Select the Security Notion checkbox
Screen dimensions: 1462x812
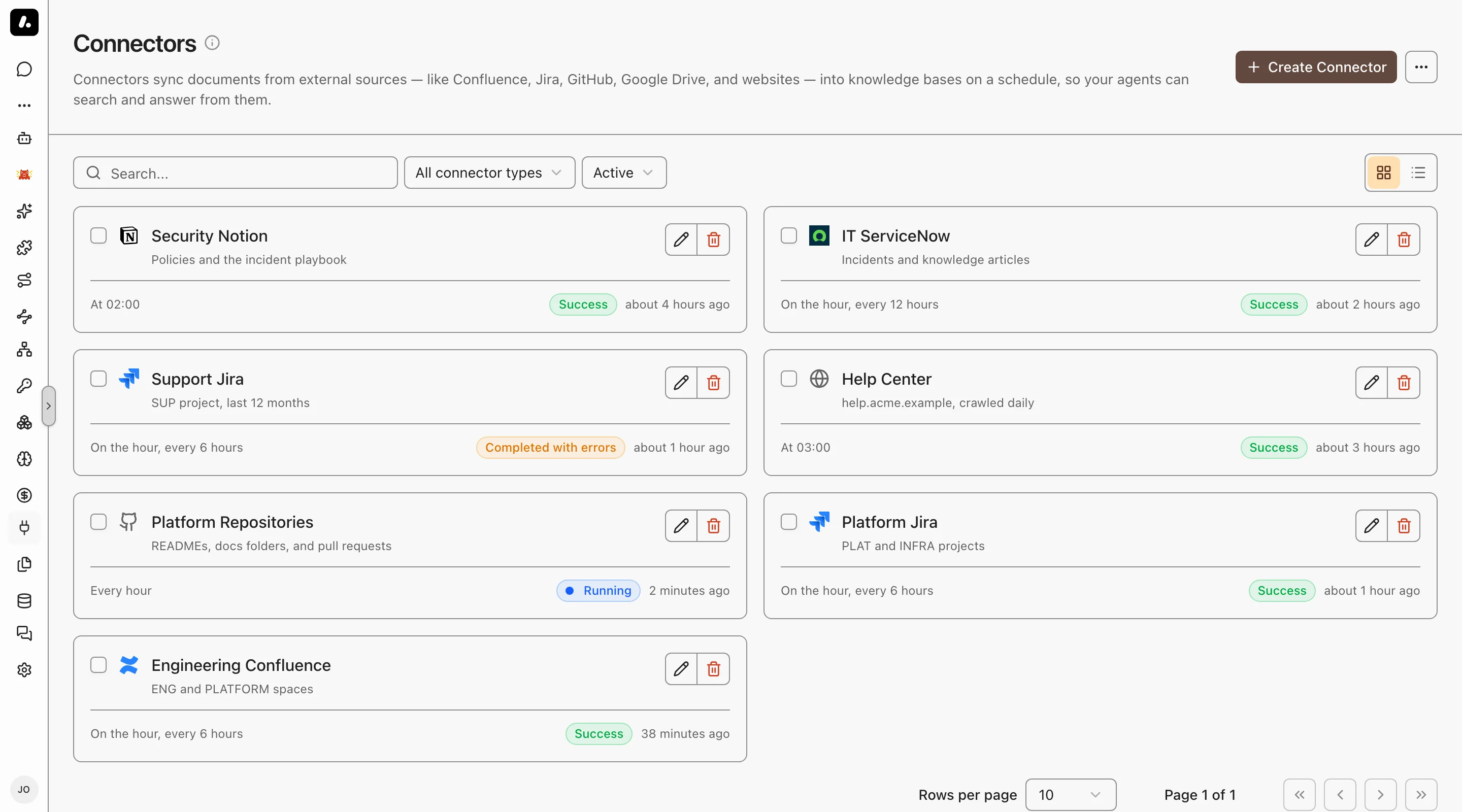click(x=99, y=235)
